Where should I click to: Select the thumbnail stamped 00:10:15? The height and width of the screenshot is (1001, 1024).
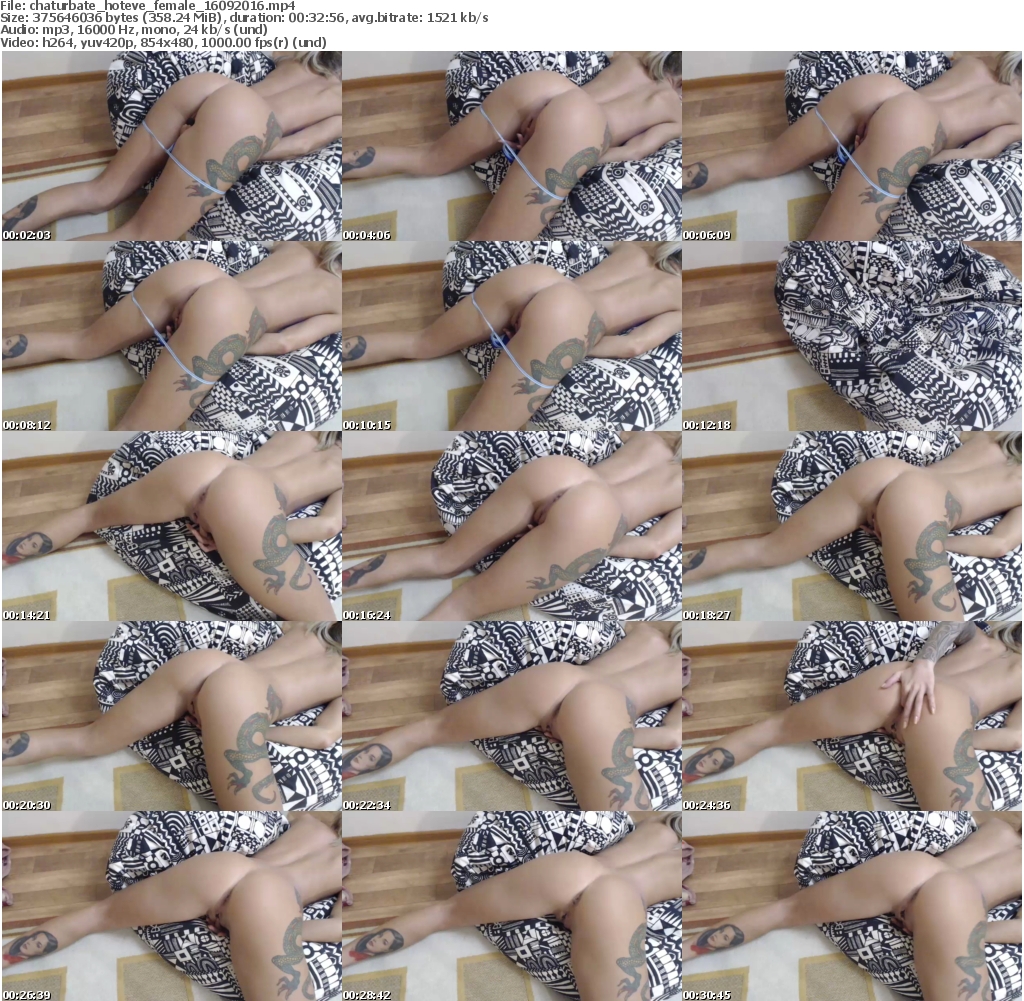click(x=512, y=336)
